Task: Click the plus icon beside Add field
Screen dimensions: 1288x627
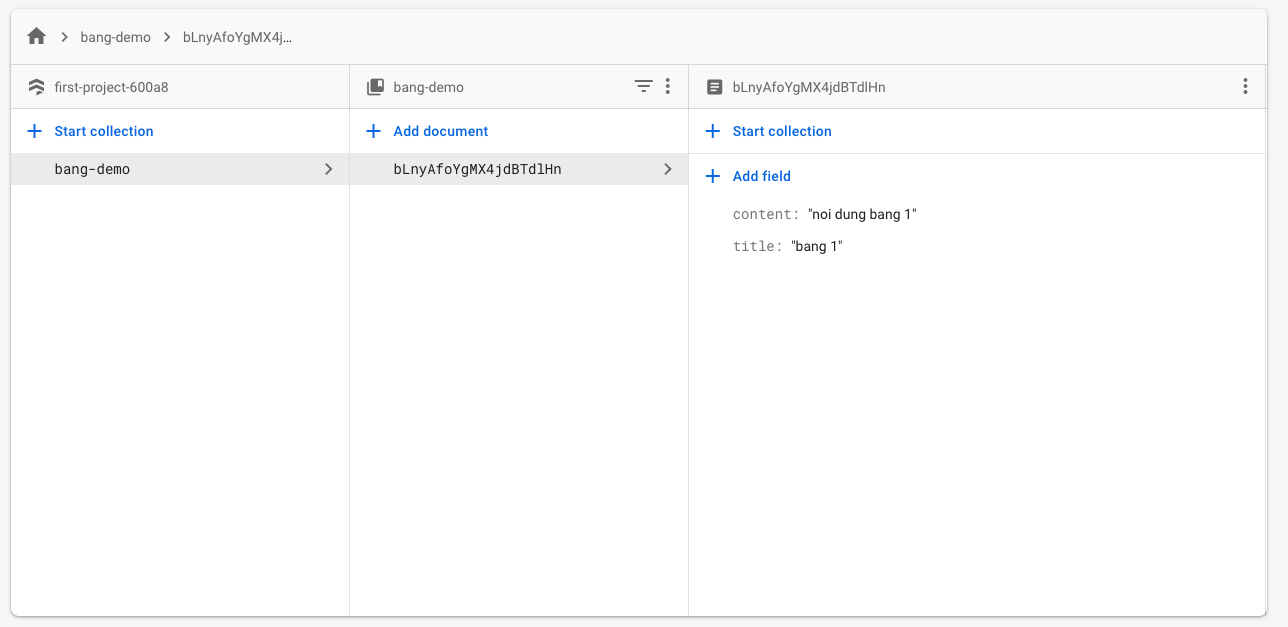Action: pos(712,176)
